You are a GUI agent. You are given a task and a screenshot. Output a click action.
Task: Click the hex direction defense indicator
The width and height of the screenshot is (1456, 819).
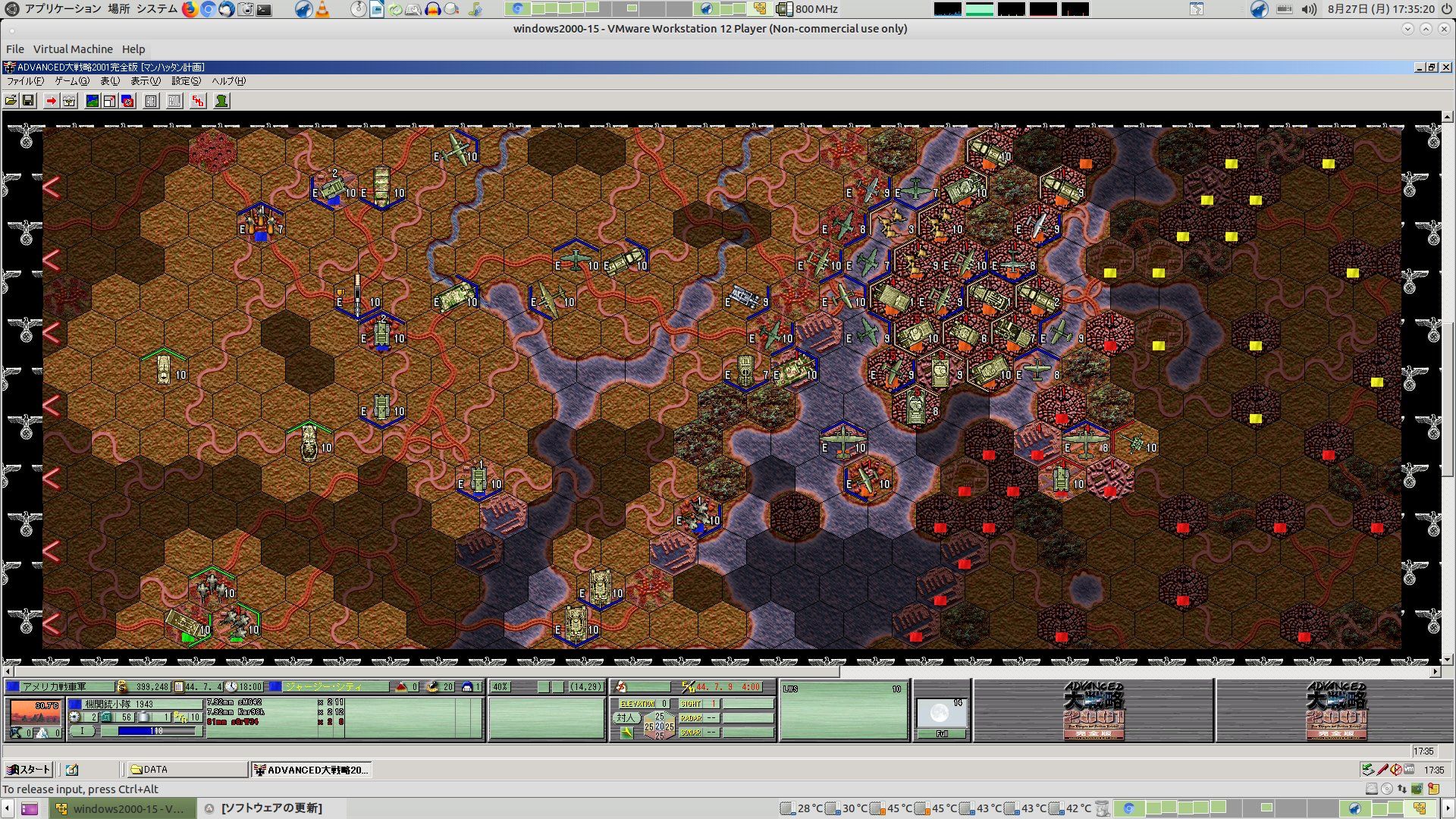[659, 726]
